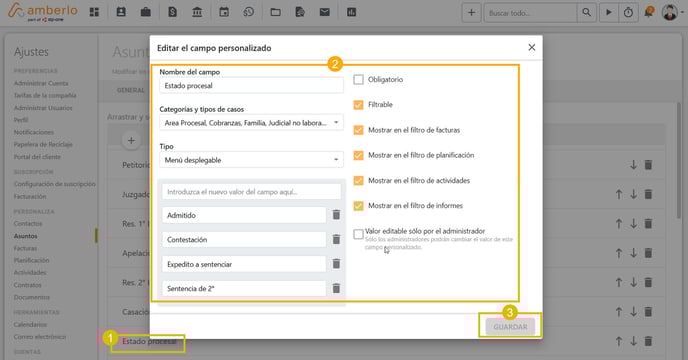Viewport: 688px width, 360px height.
Task: Click the search magnifier icon
Action: coord(586,13)
